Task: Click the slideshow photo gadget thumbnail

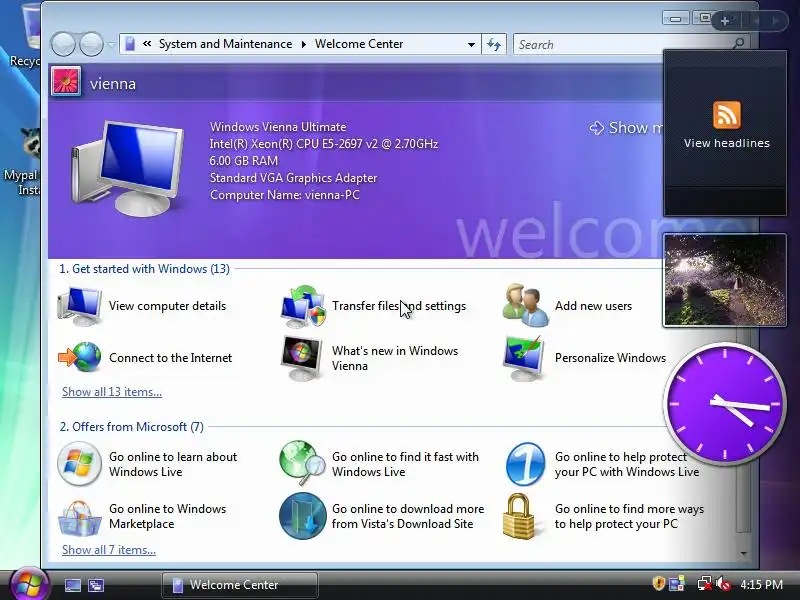Action: [x=724, y=280]
